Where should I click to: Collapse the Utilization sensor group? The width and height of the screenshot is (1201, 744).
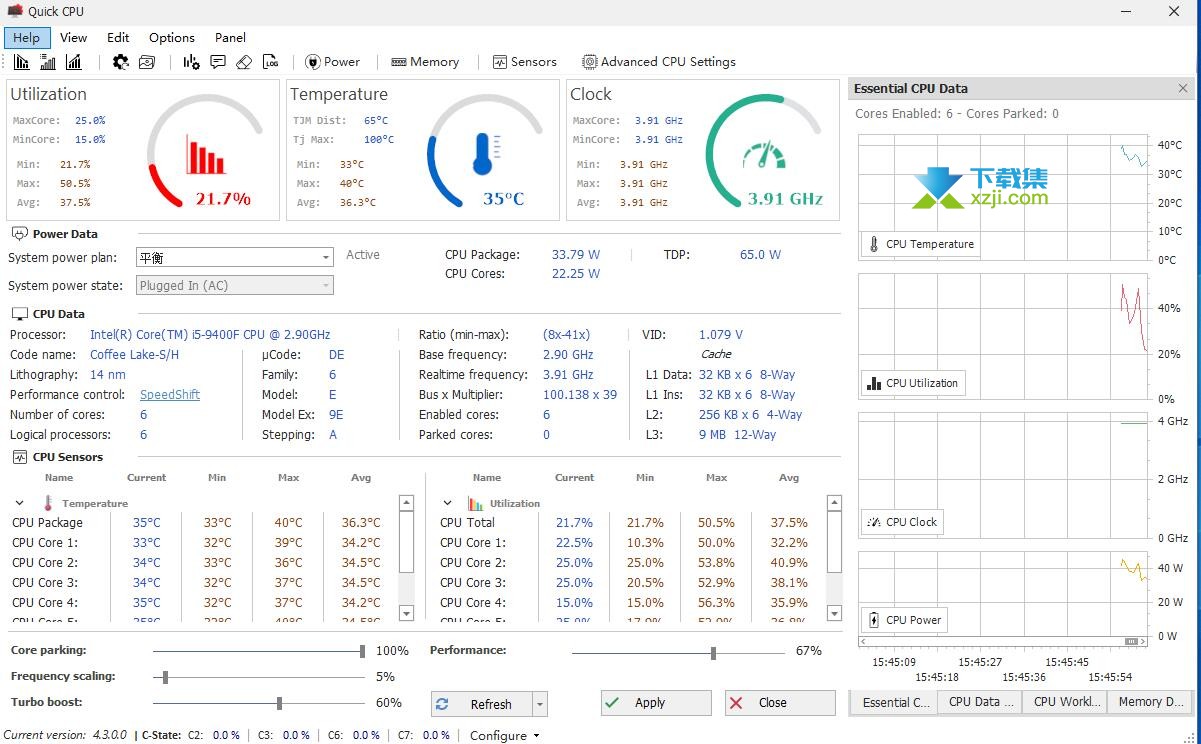point(447,503)
